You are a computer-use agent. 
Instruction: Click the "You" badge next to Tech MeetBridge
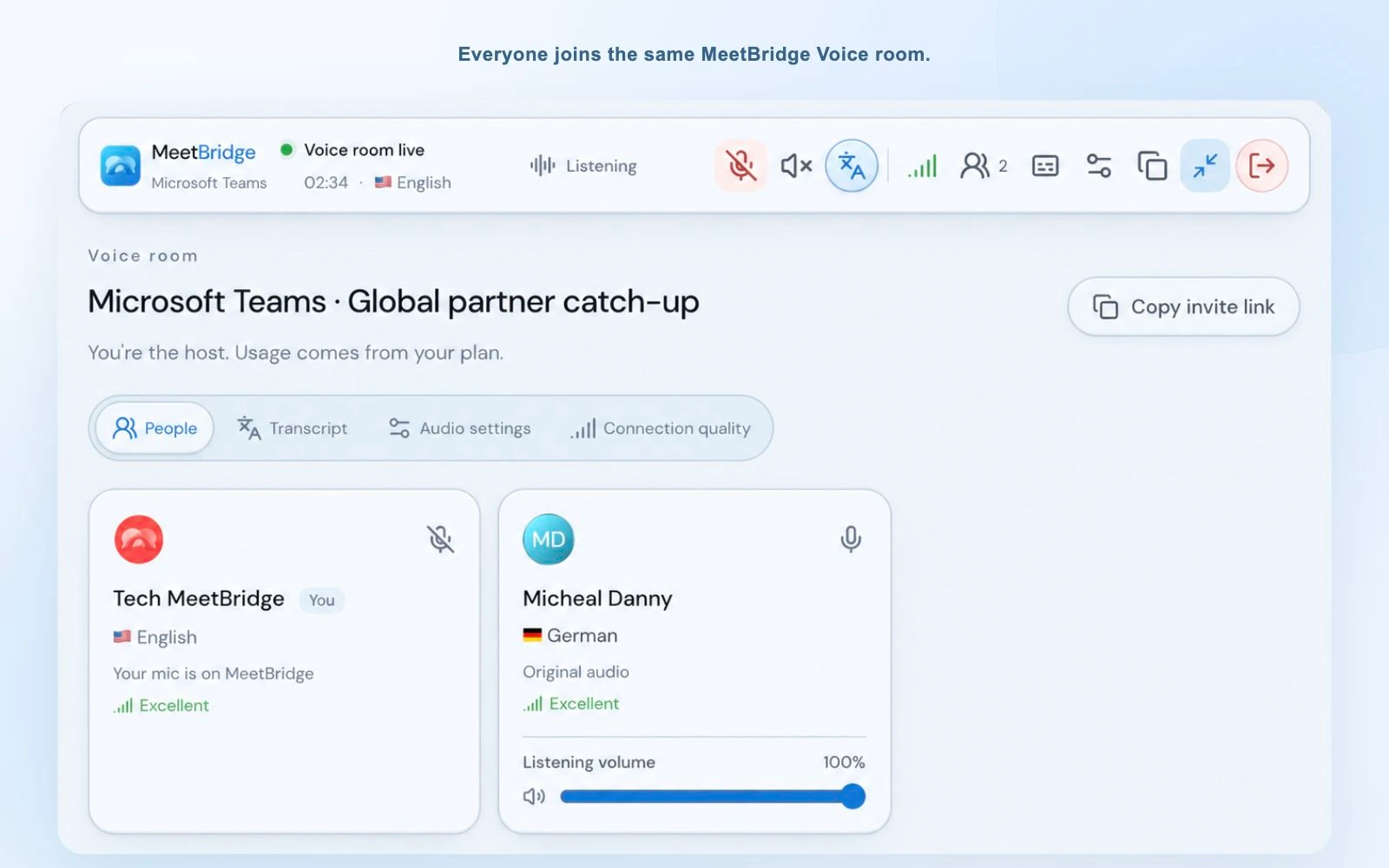(322, 600)
